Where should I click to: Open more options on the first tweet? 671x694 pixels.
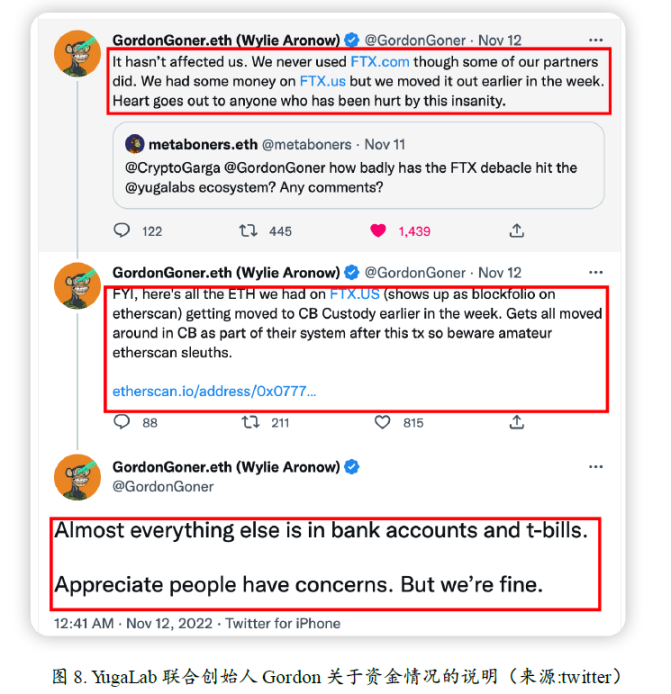[x=596, y=40]
